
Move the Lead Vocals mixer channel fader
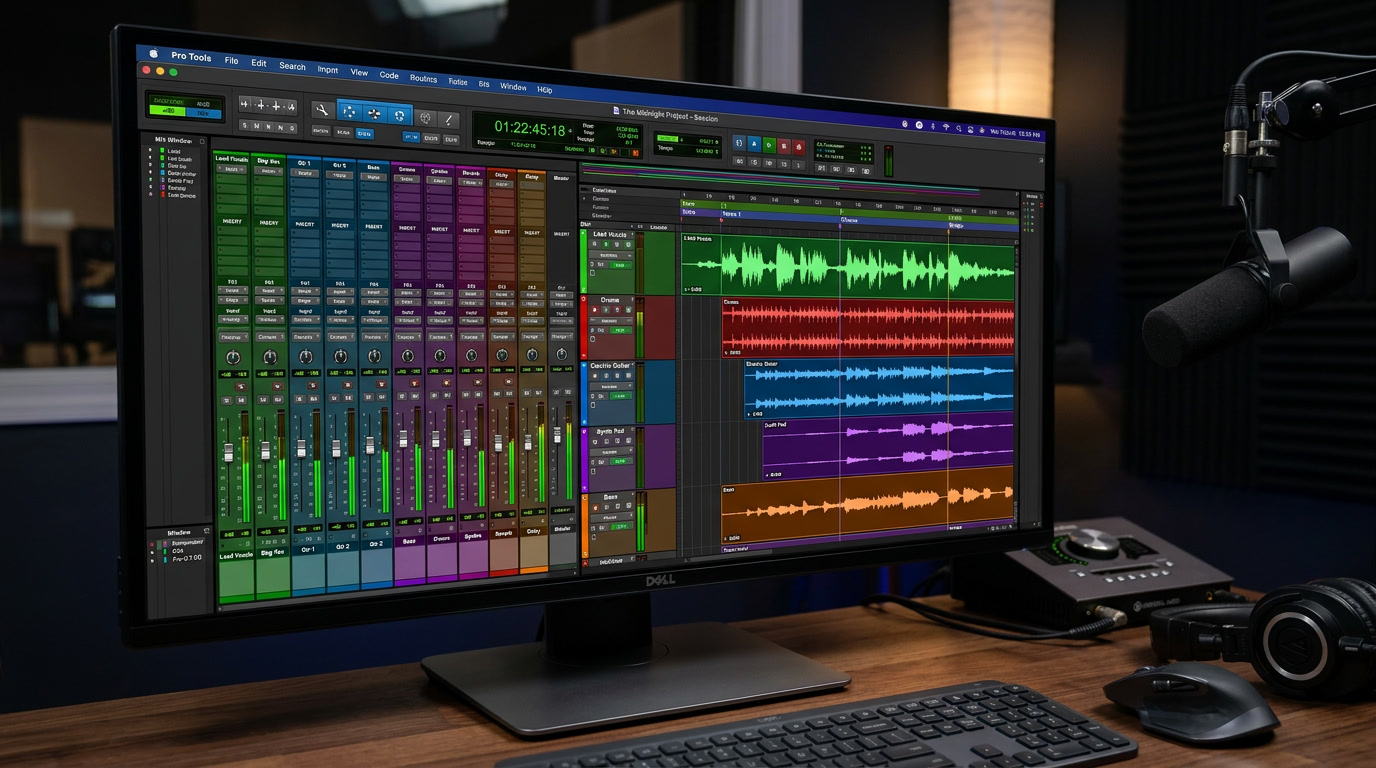coord(229,452)
